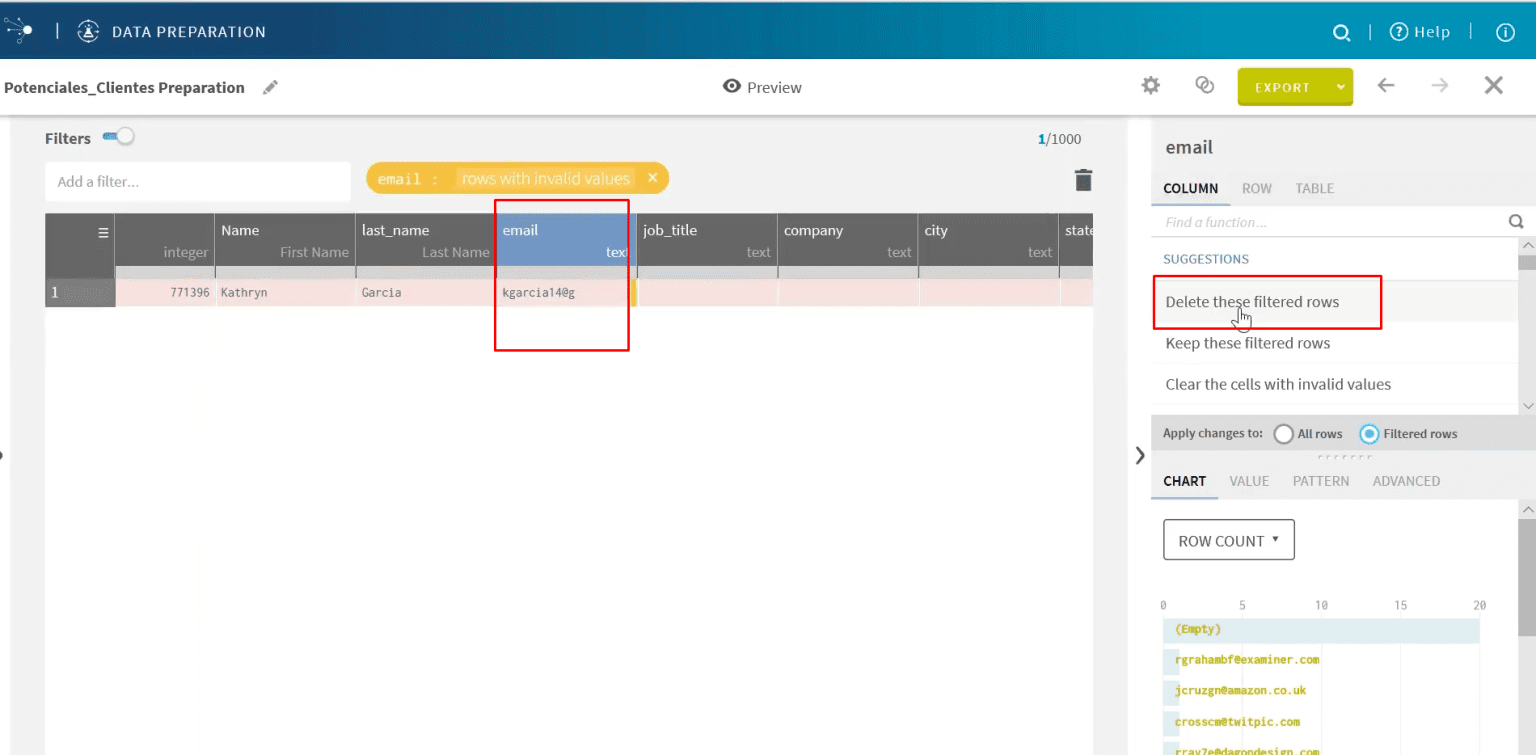Click the info icon in the header

1505,31
